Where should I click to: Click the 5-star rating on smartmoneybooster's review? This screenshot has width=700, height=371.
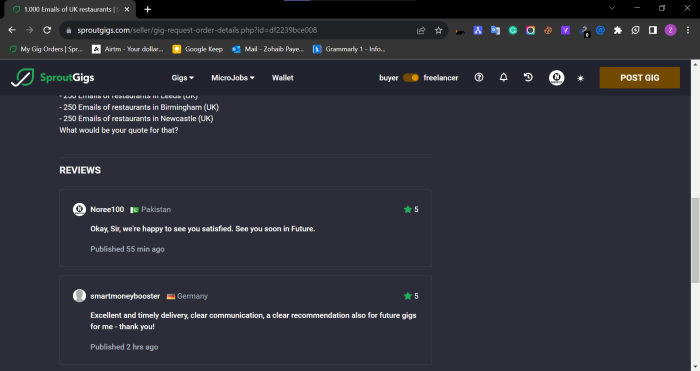coord(411,296)
